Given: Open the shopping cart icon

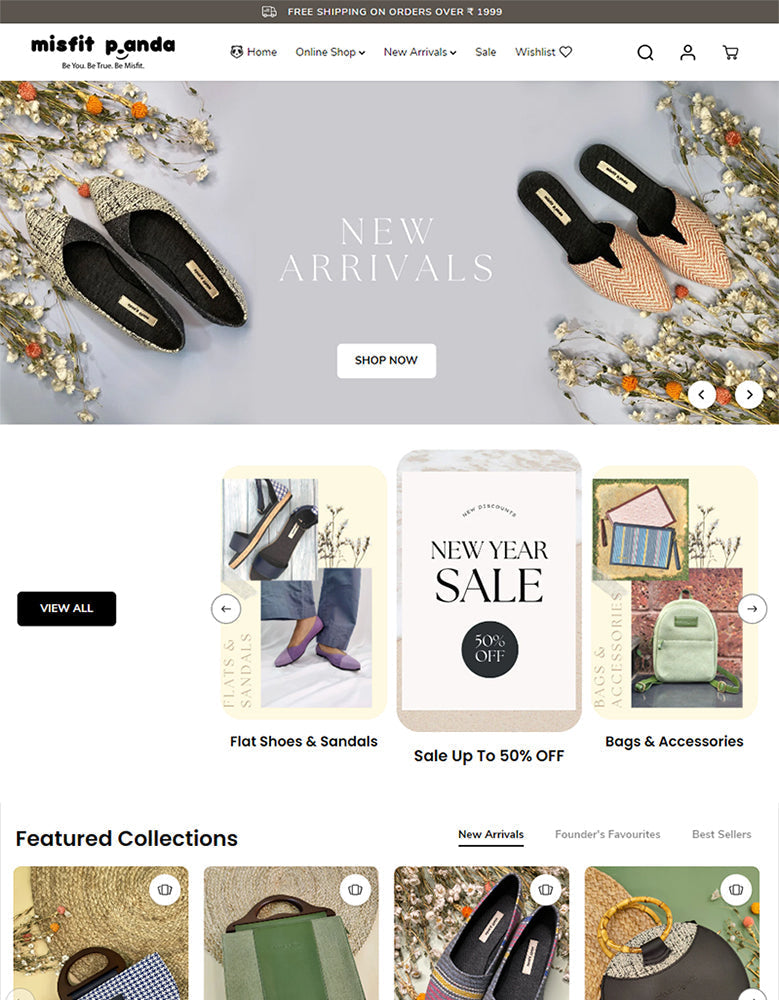Looking at the screenshot, I should [x=731, y=52].
